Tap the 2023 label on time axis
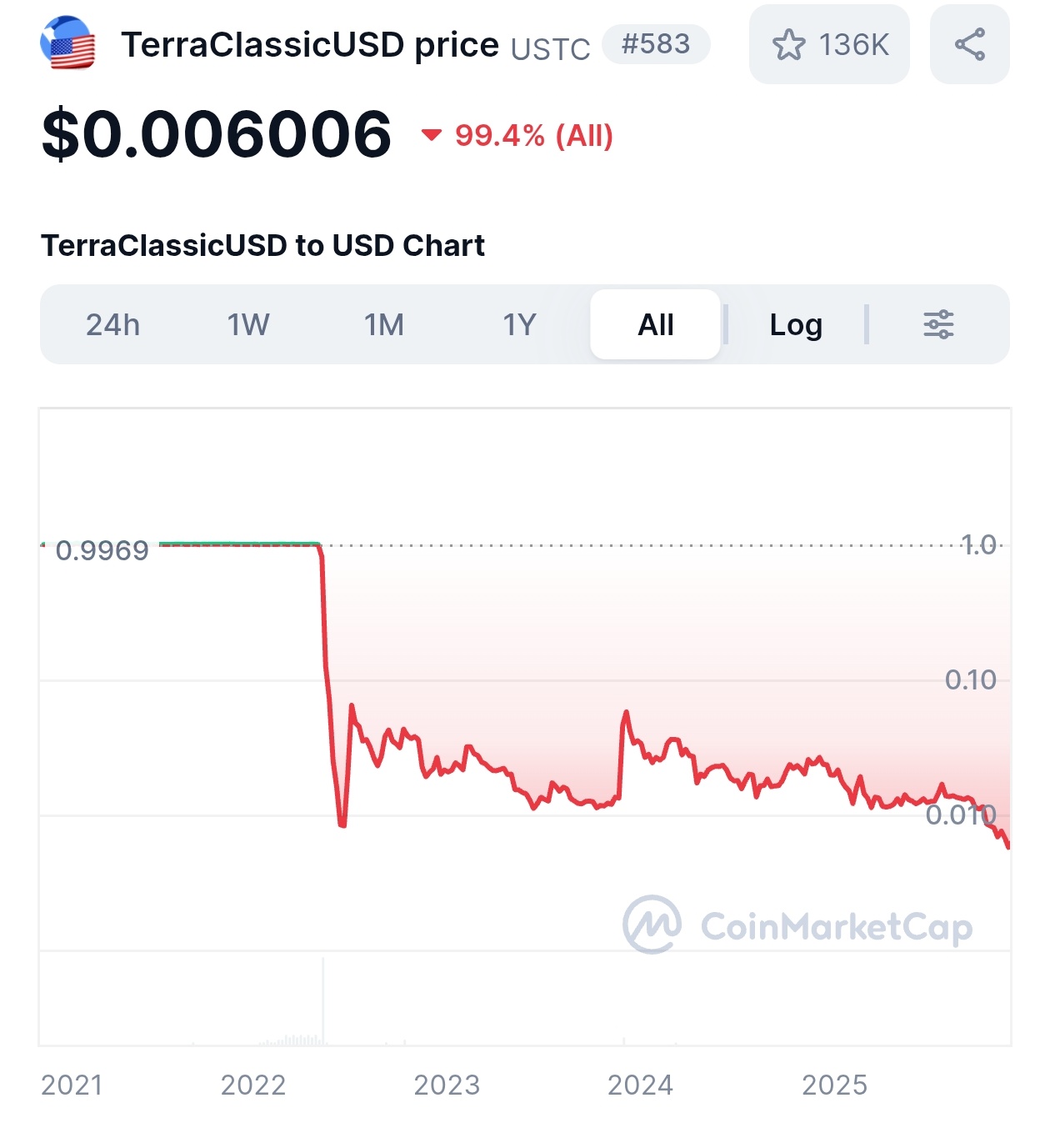The image size is (1050, 1148). pyautogui.click(x=447, y=1085)
